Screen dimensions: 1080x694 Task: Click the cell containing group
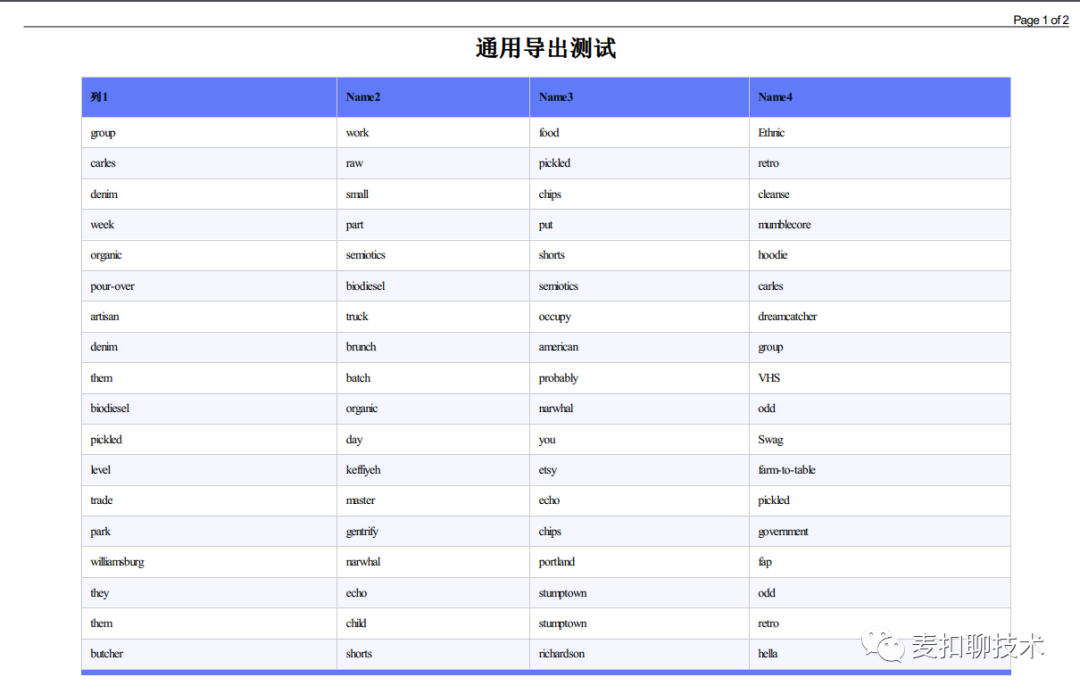click(102, 132)
